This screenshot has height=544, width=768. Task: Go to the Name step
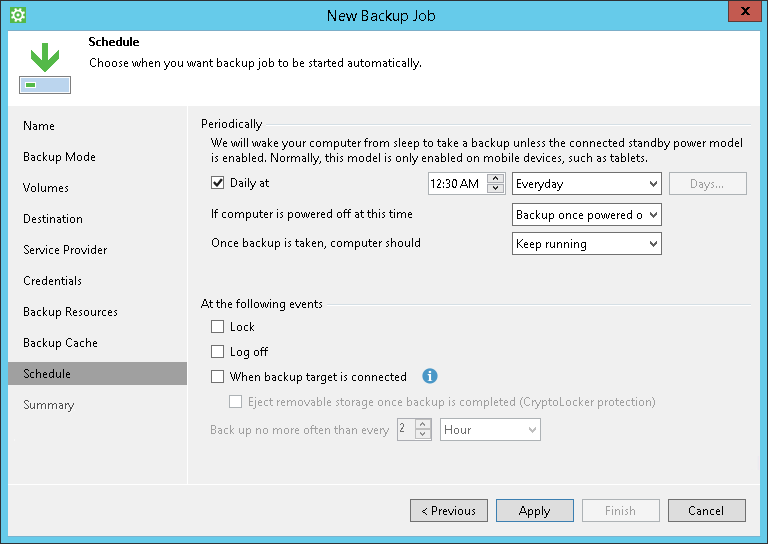(39, 126)
